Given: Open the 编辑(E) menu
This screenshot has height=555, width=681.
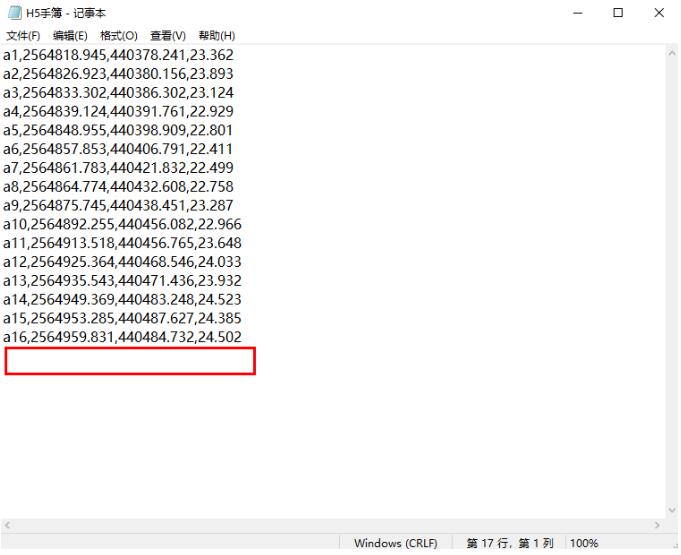Looking at the screenshot, I should pyautogui.click(x=70, y=36).
